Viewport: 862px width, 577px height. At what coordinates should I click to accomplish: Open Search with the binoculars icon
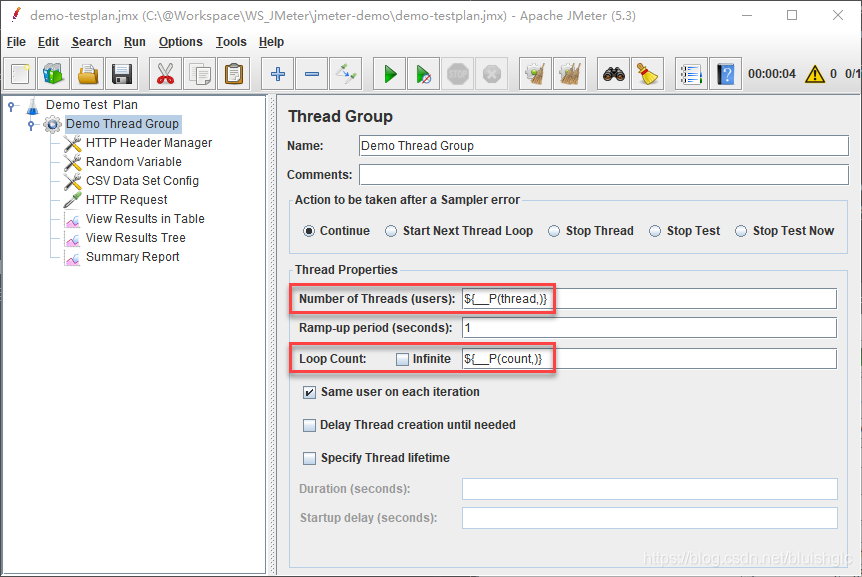tap(614, 74)
